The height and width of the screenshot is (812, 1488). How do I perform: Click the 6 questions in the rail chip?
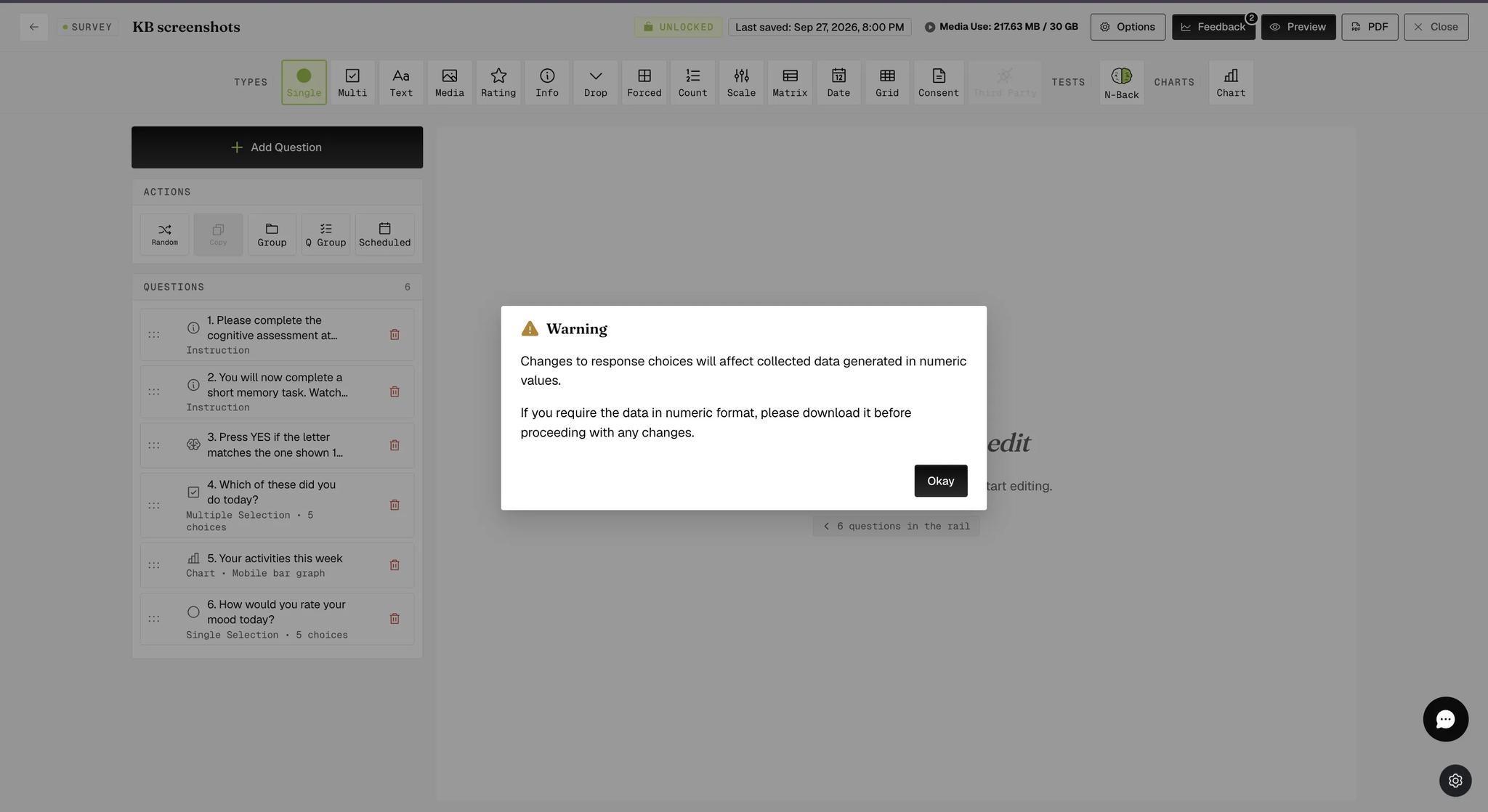point(896,527)
